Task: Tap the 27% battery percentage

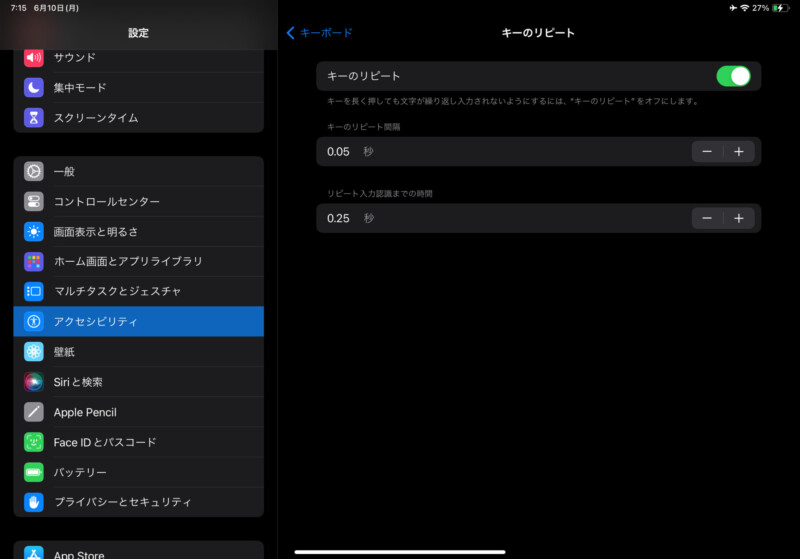Action: pos(760,8)
